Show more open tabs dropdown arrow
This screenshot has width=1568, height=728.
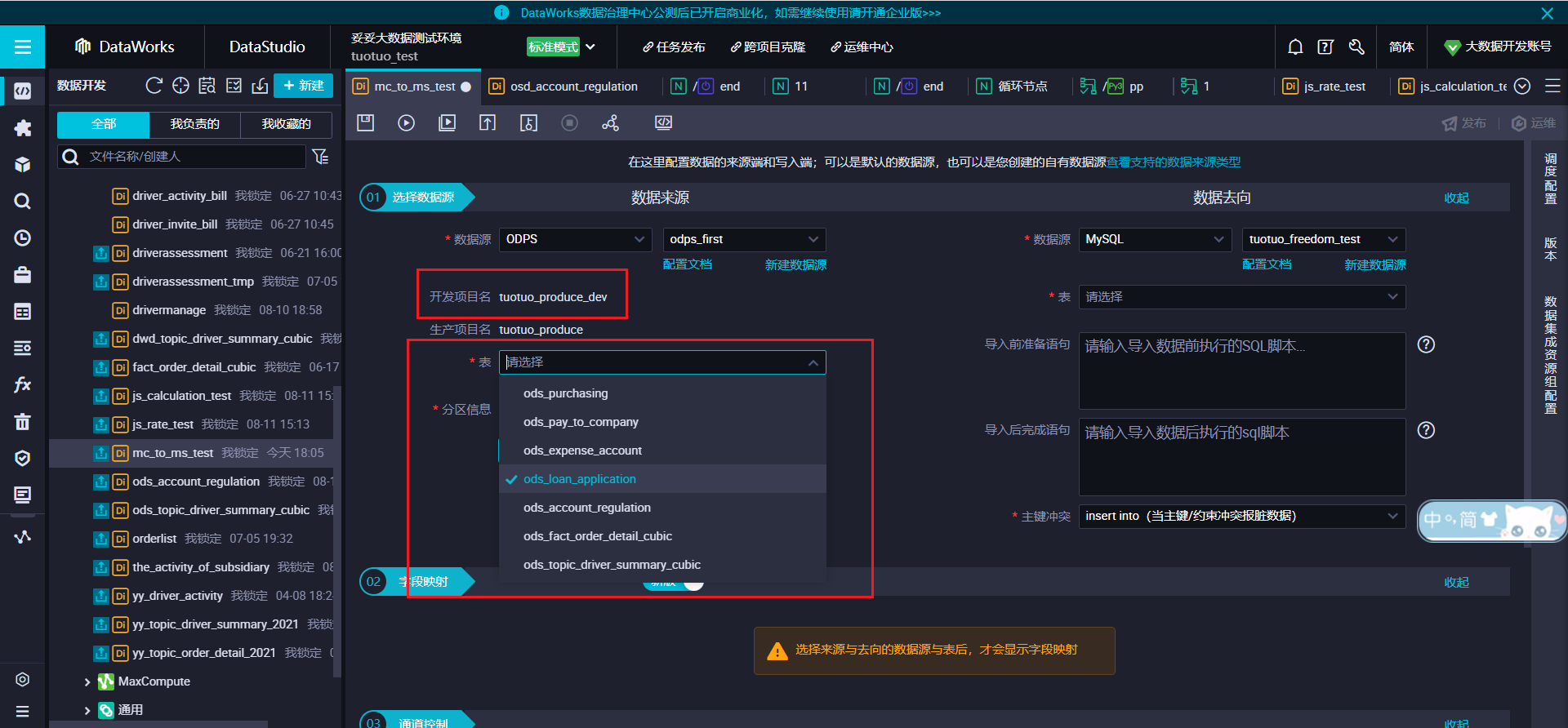click(1522, 86)
